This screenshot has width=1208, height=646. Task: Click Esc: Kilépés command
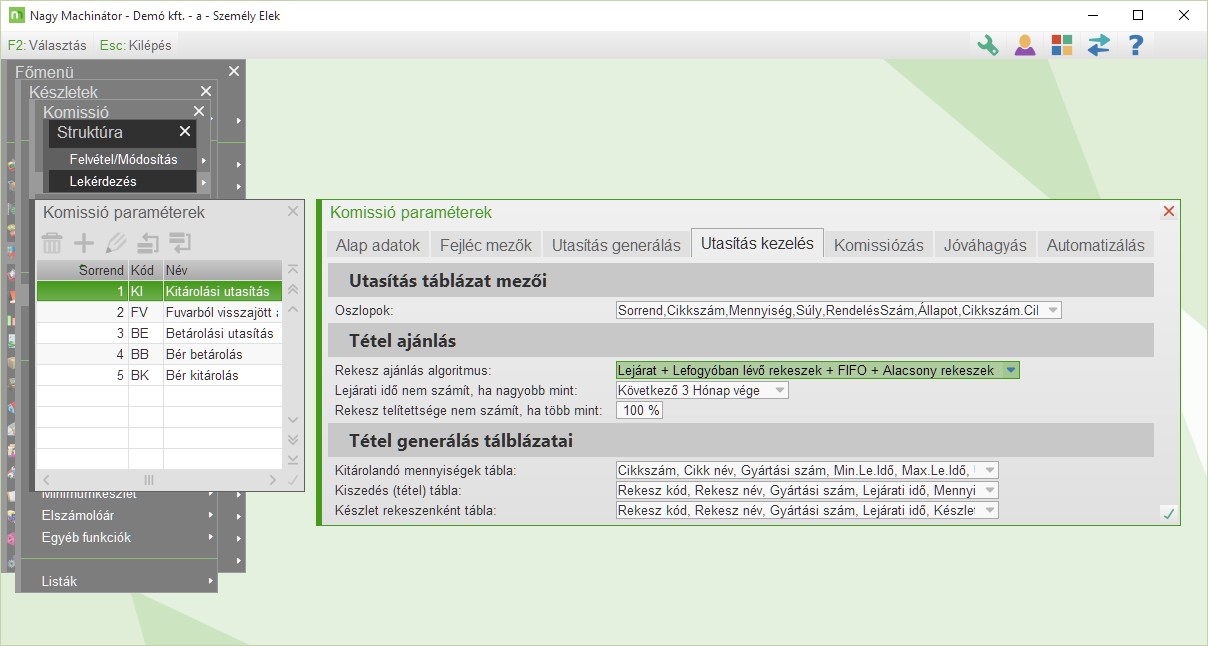point(136,45)
